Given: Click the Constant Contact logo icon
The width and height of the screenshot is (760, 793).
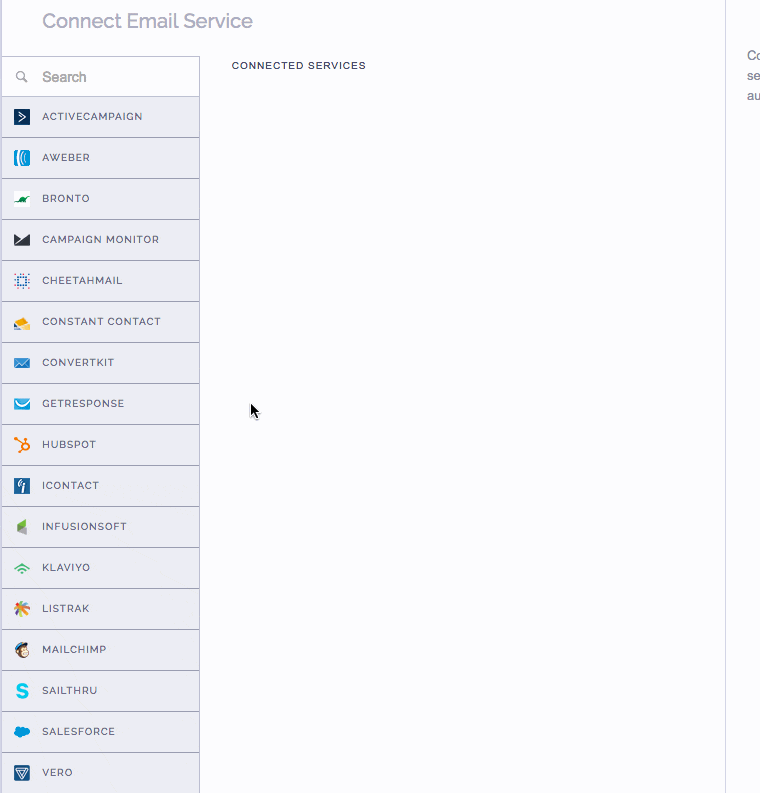Looking at the screenshot, I should tap(22, 323).
